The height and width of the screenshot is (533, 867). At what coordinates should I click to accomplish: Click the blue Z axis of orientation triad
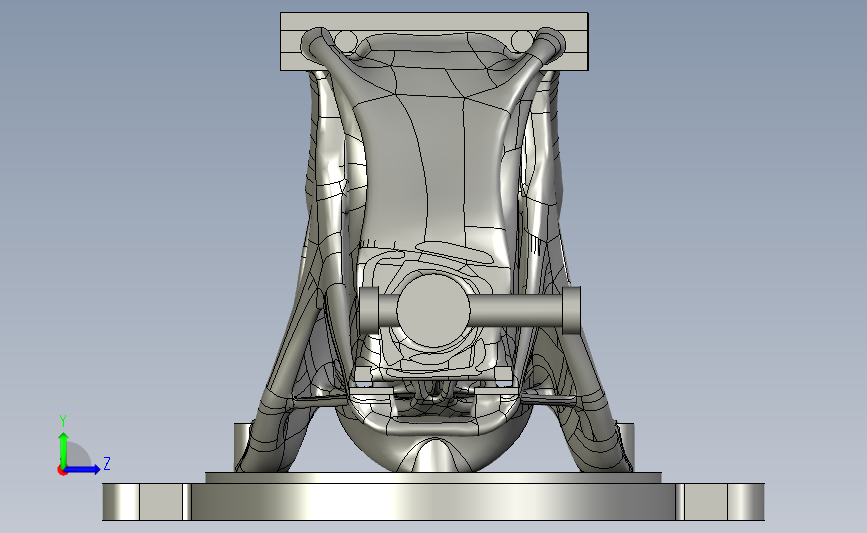(x=82, y=470)
